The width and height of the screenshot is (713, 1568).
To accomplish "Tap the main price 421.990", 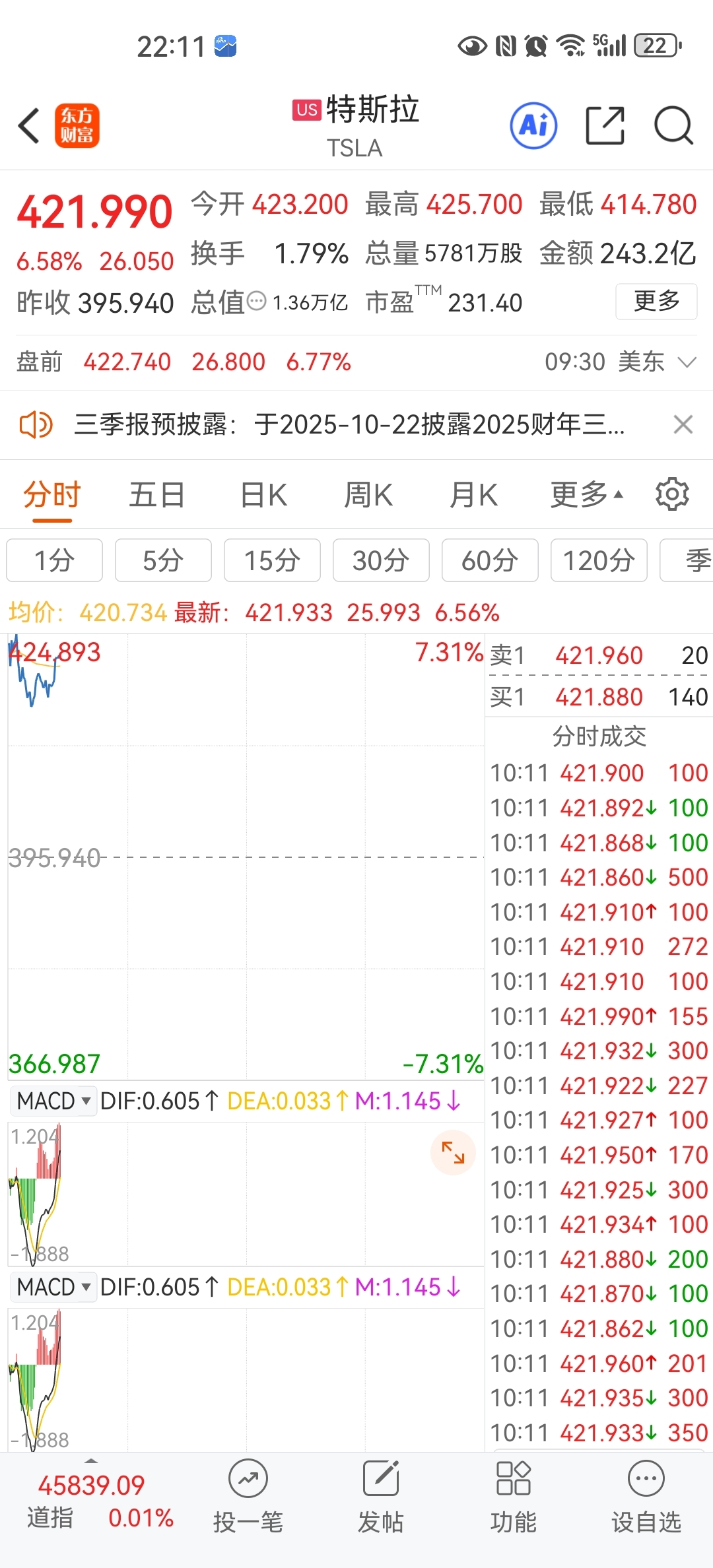I will [x=94, y=212].
